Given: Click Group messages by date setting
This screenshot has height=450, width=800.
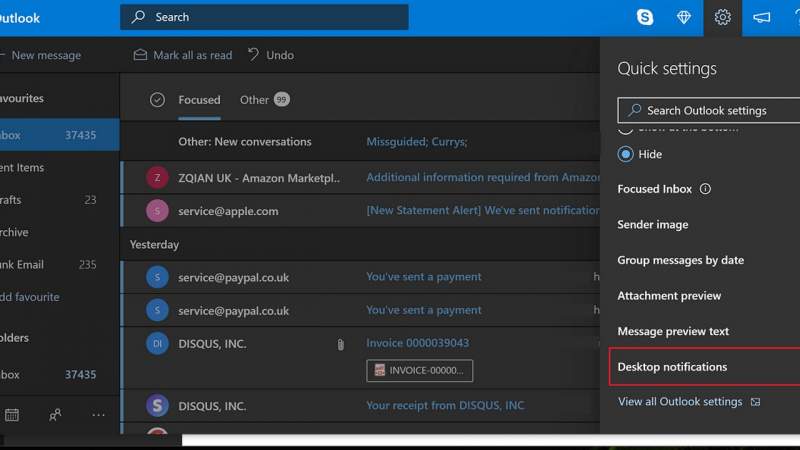Looking at the screenshot, I should 681,260.
